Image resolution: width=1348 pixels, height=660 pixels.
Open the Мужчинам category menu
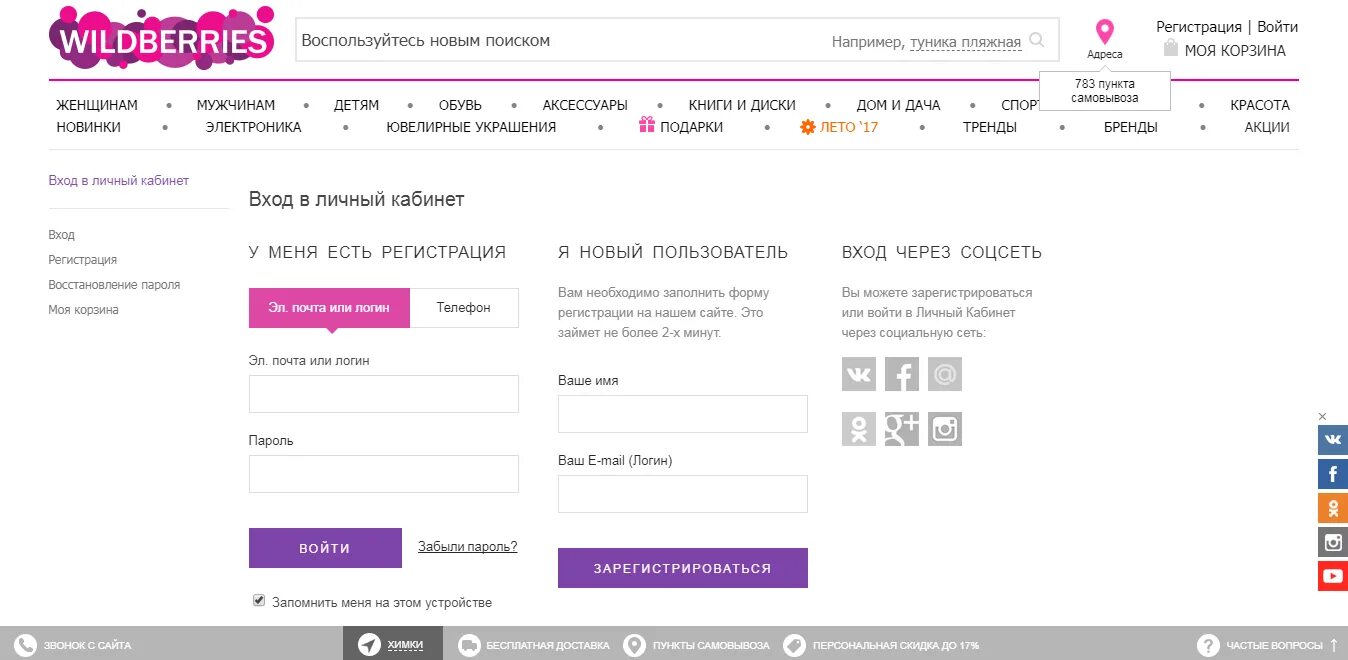(x=236, y=105)
